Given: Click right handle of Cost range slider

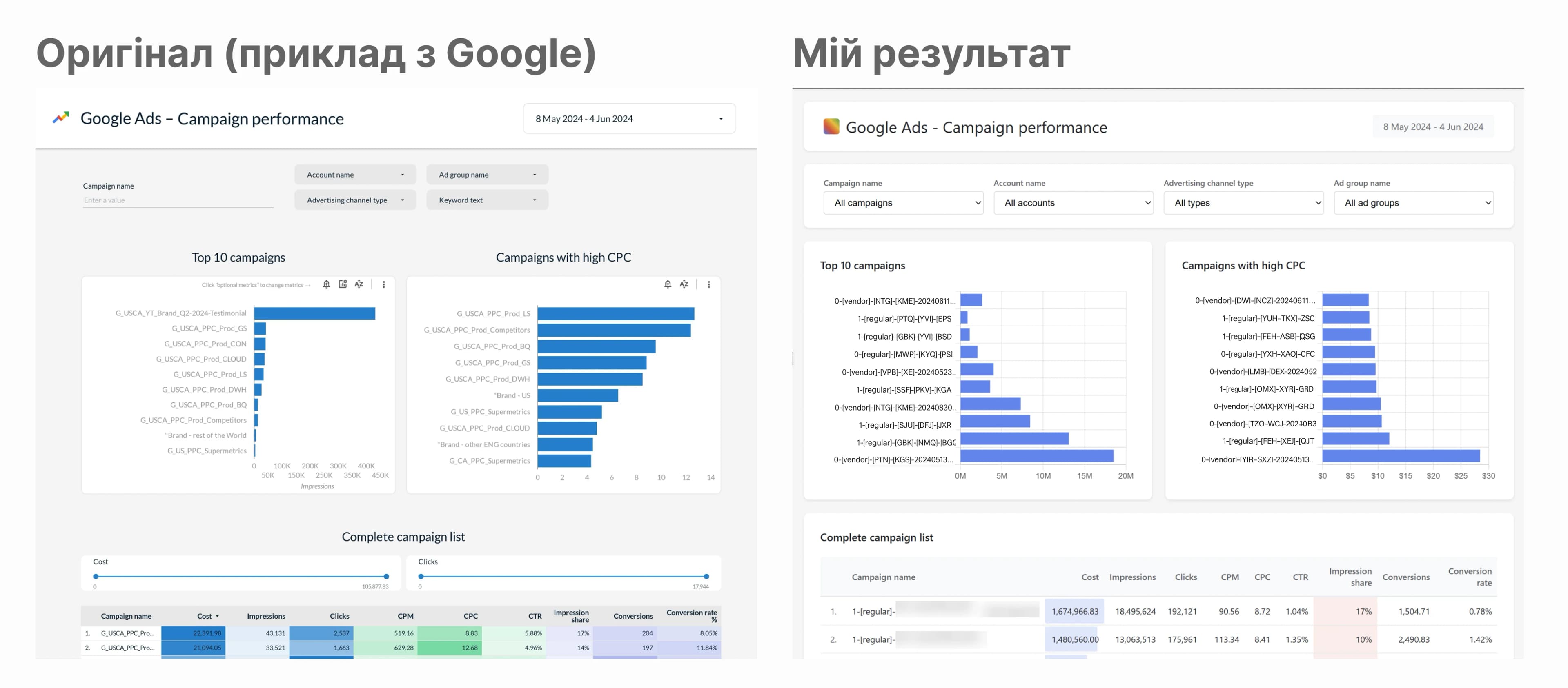Looking at the screenshot, I should (x=387, y=576).
